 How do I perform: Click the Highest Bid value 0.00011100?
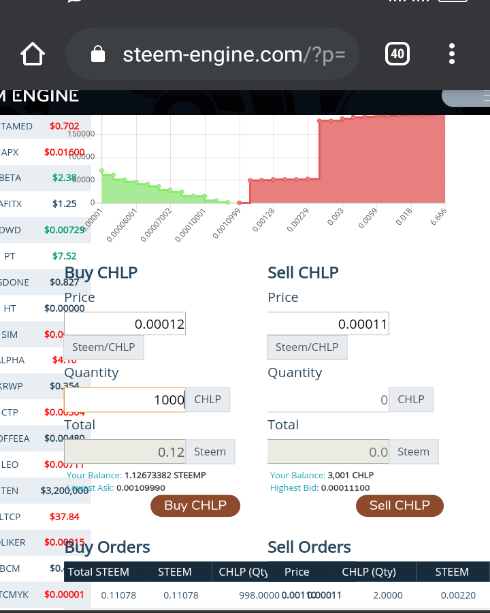345,488
